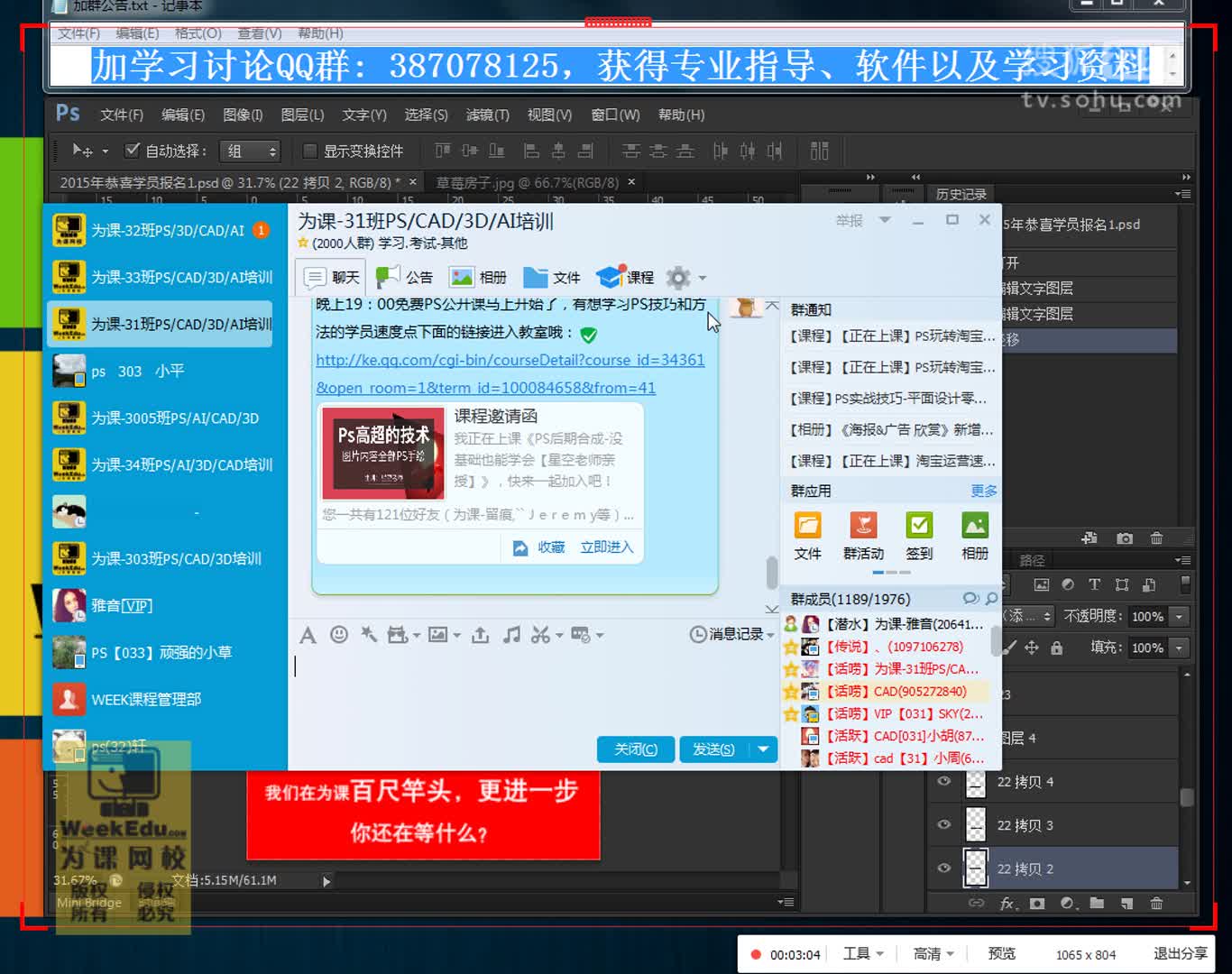Open Notepad 格式(O) menu

coord(198,33)
